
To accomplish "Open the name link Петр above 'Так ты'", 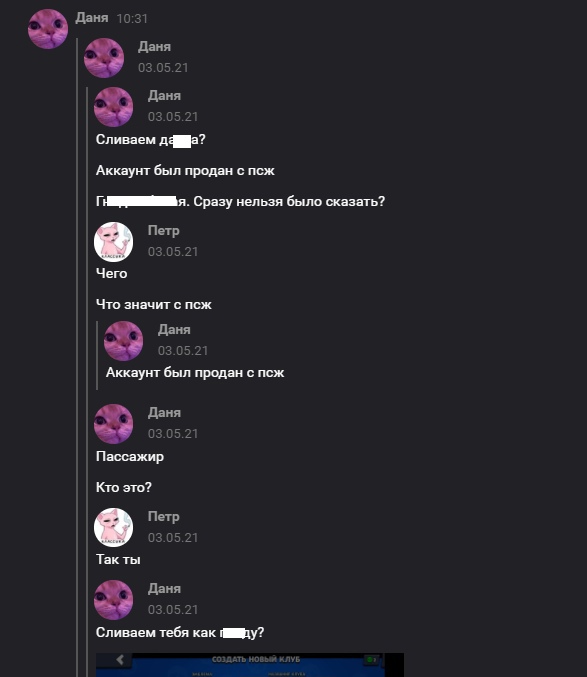I will [x=164, y=516].
